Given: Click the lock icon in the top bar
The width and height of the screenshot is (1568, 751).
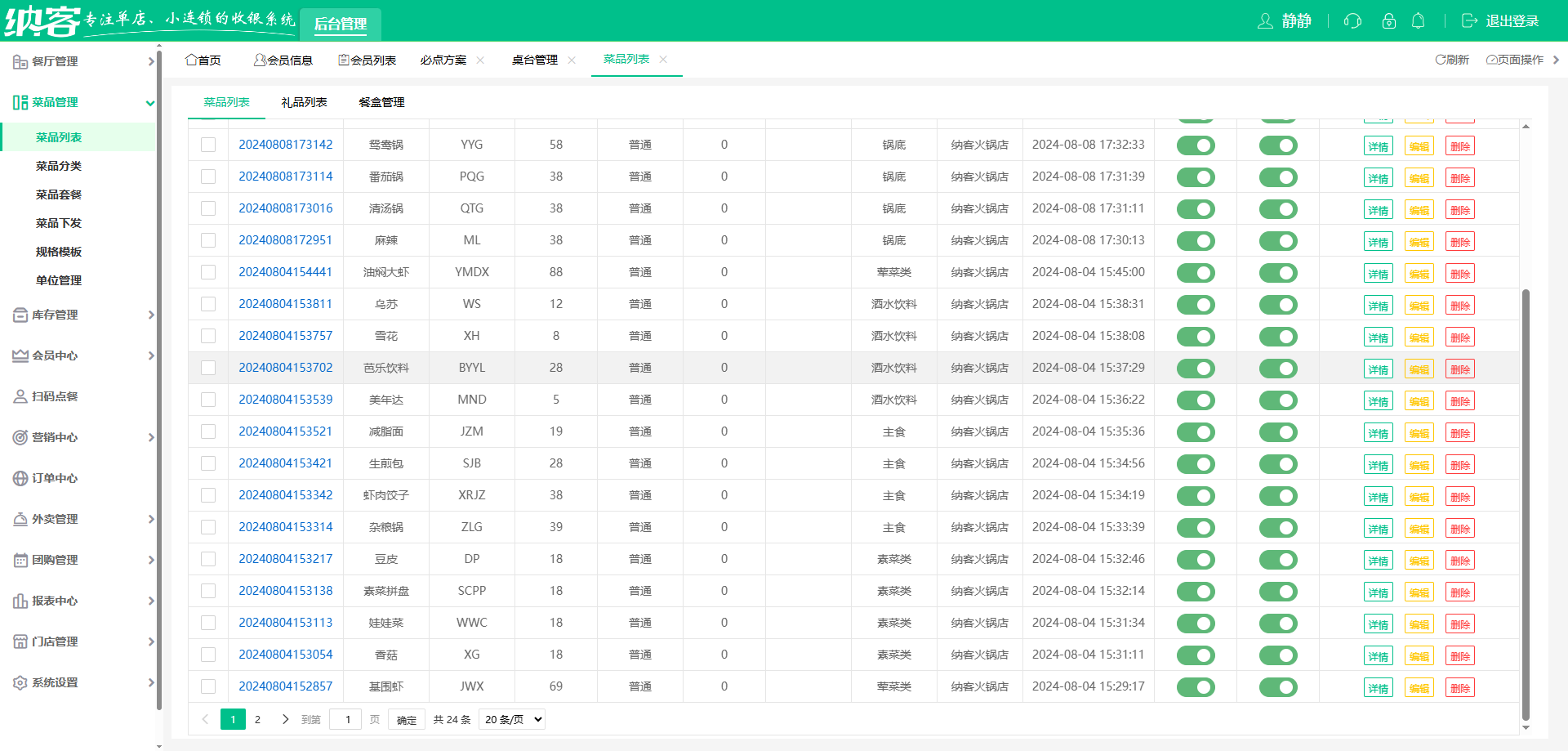Looking at the screenshot, I should pos(1388,21).
